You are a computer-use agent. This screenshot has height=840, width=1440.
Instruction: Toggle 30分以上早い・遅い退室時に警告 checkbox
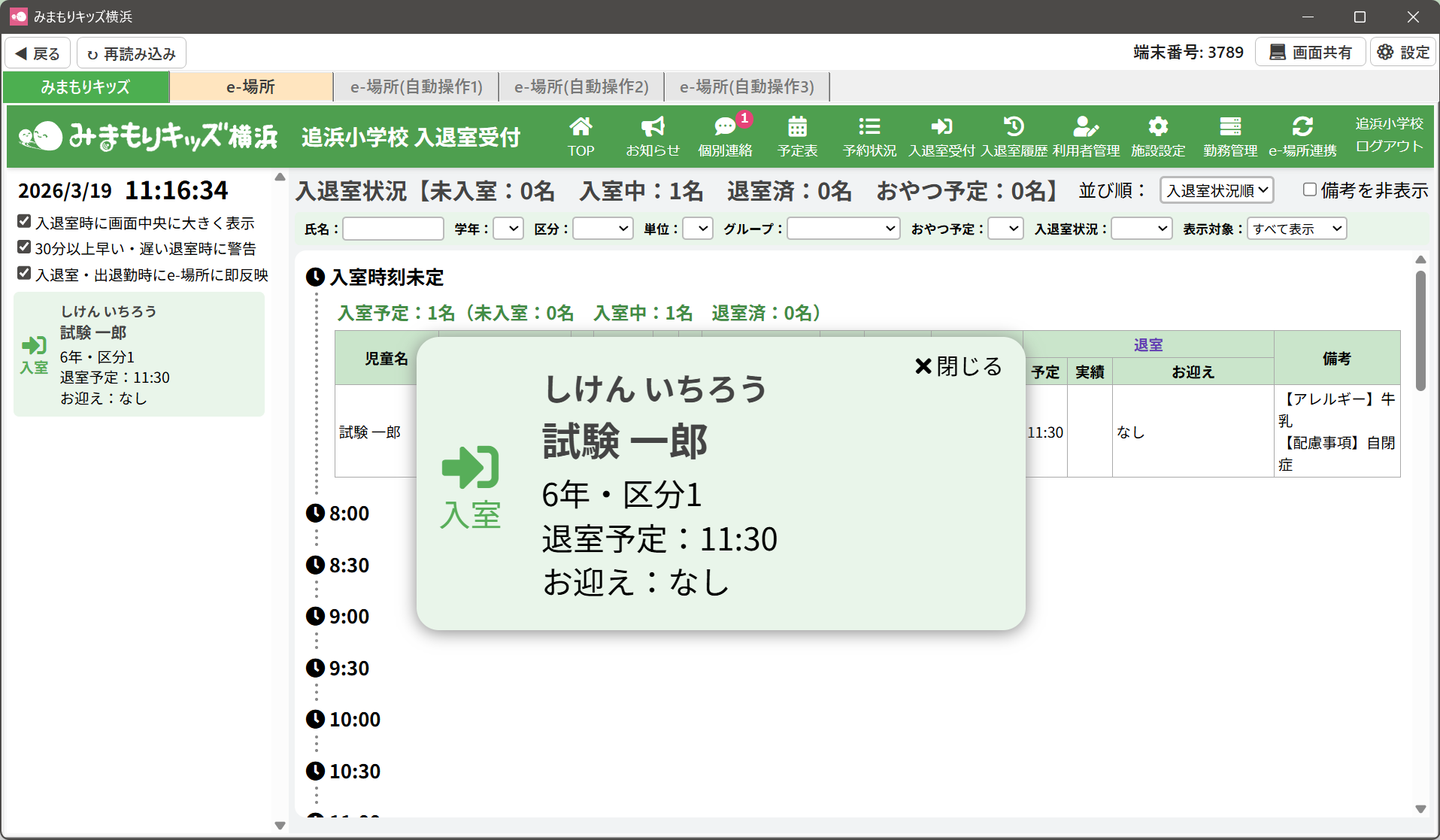pos(24,247)
